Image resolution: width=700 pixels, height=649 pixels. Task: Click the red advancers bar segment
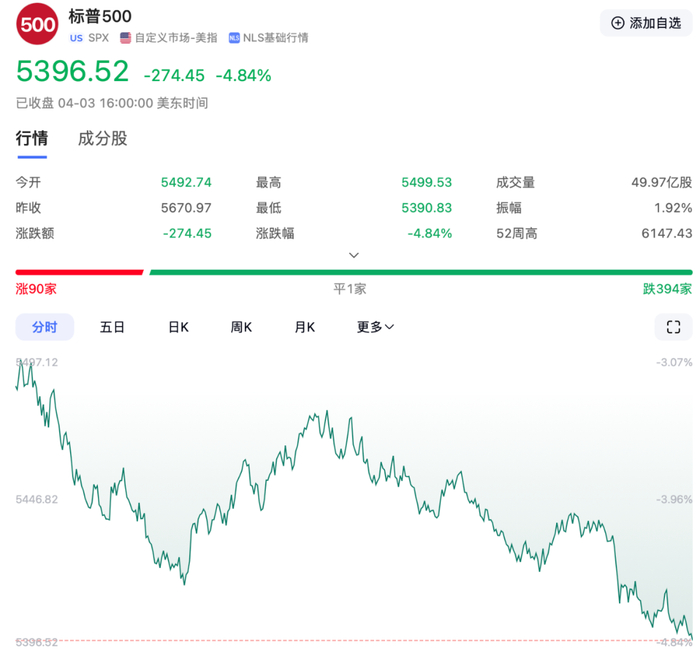point(79,272)
